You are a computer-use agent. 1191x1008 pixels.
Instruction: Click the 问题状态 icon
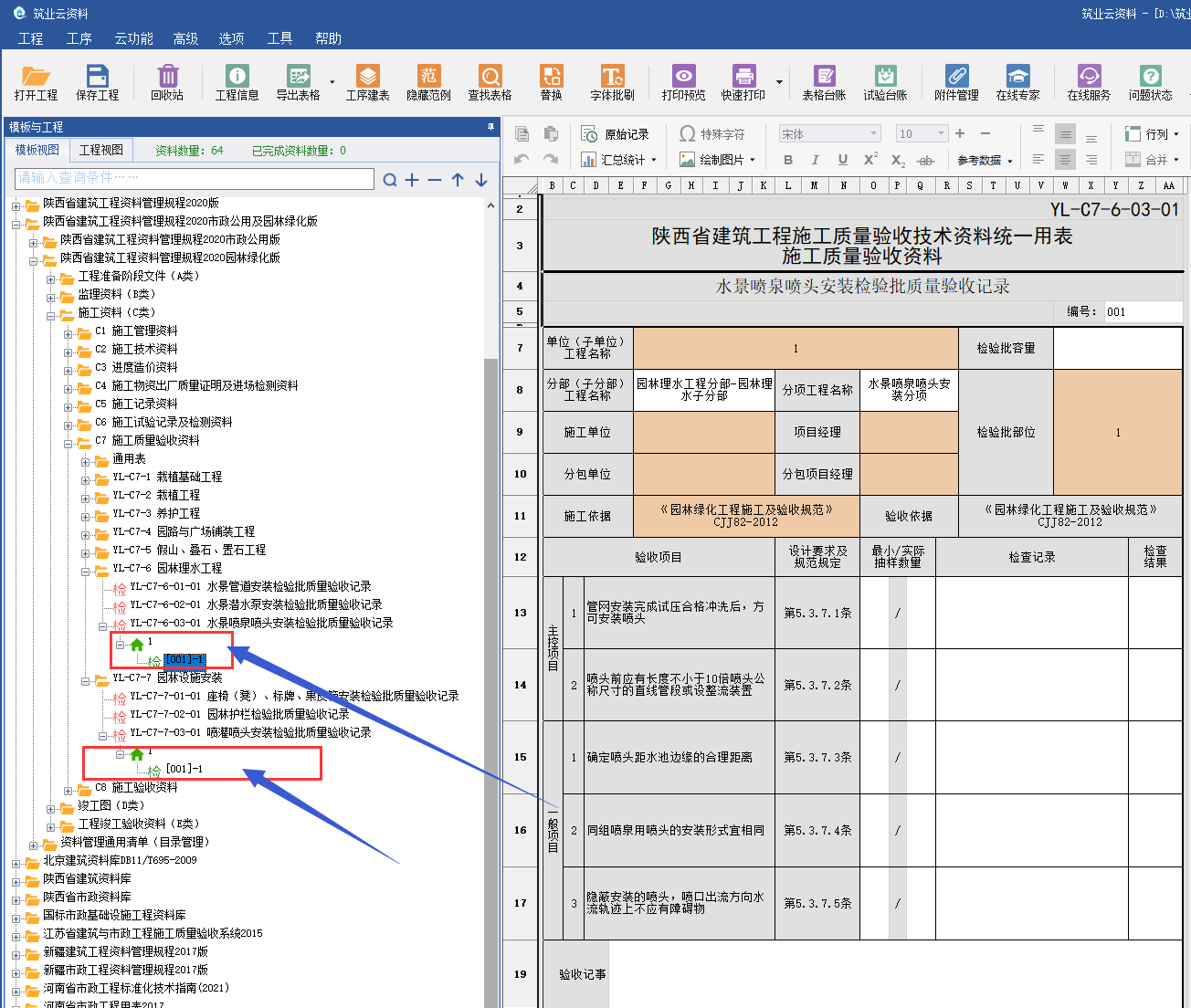[1150, 81]
